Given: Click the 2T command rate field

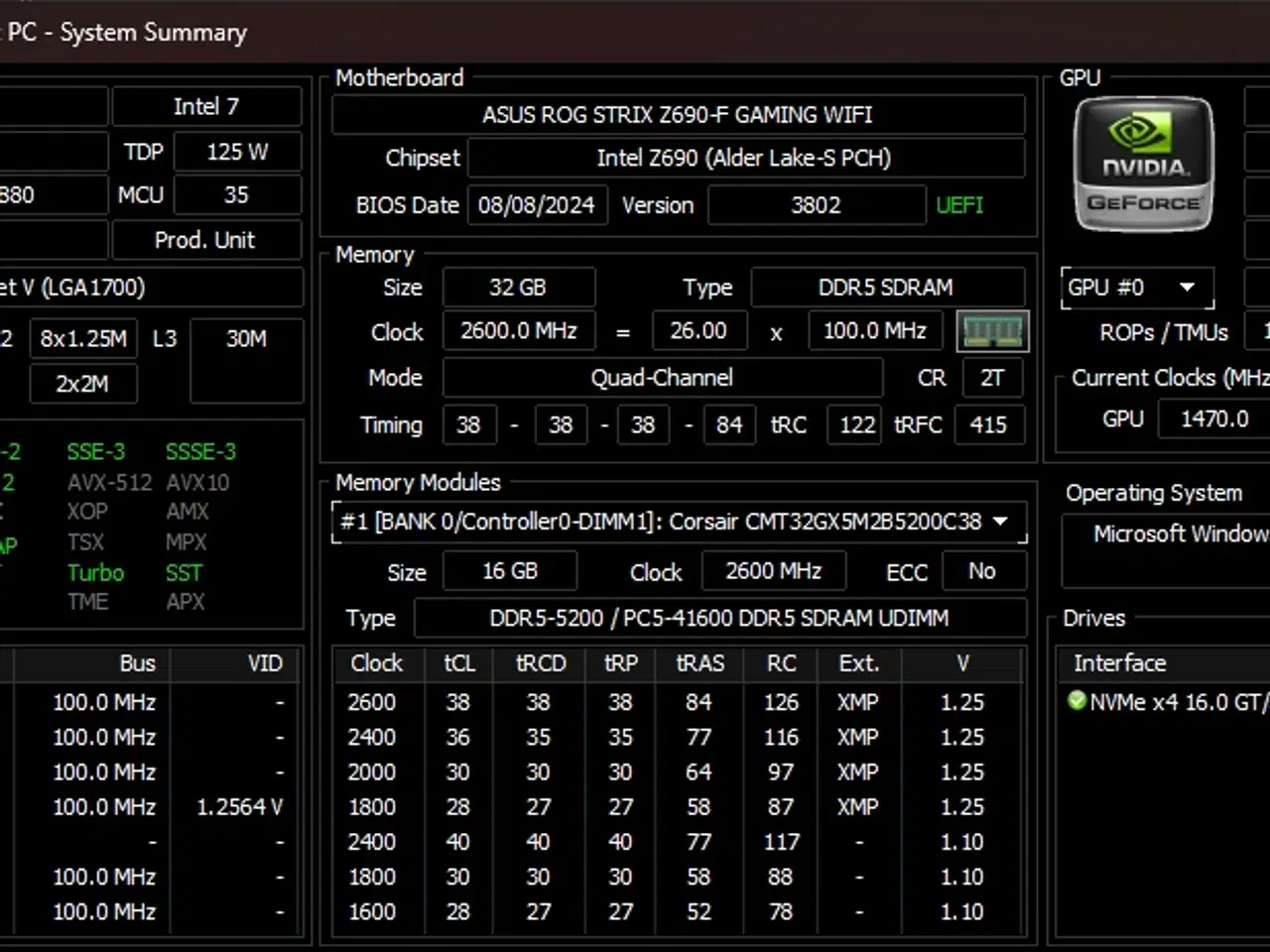Looking at the screenshot, I should (x=991, y=378).
